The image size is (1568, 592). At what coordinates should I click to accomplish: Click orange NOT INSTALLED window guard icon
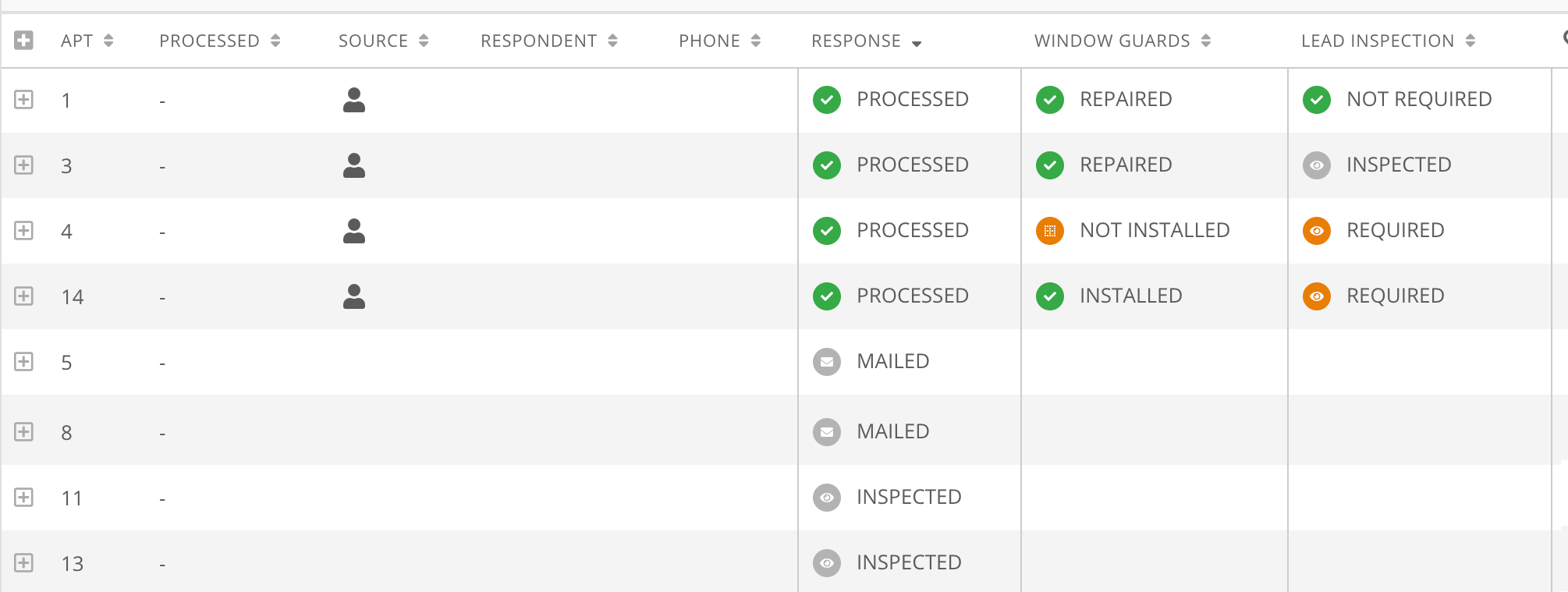point(1050,231)
